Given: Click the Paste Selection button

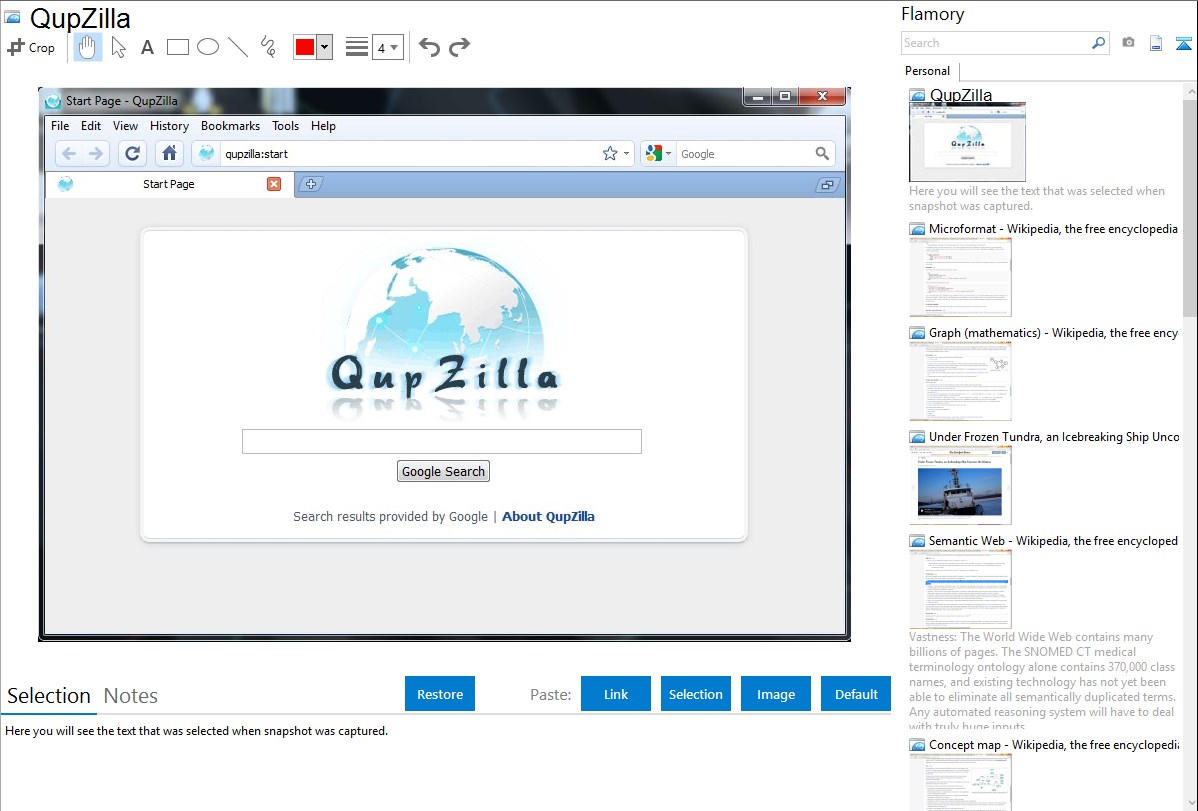Looking at the screenshot, I should tap(696, 694).
